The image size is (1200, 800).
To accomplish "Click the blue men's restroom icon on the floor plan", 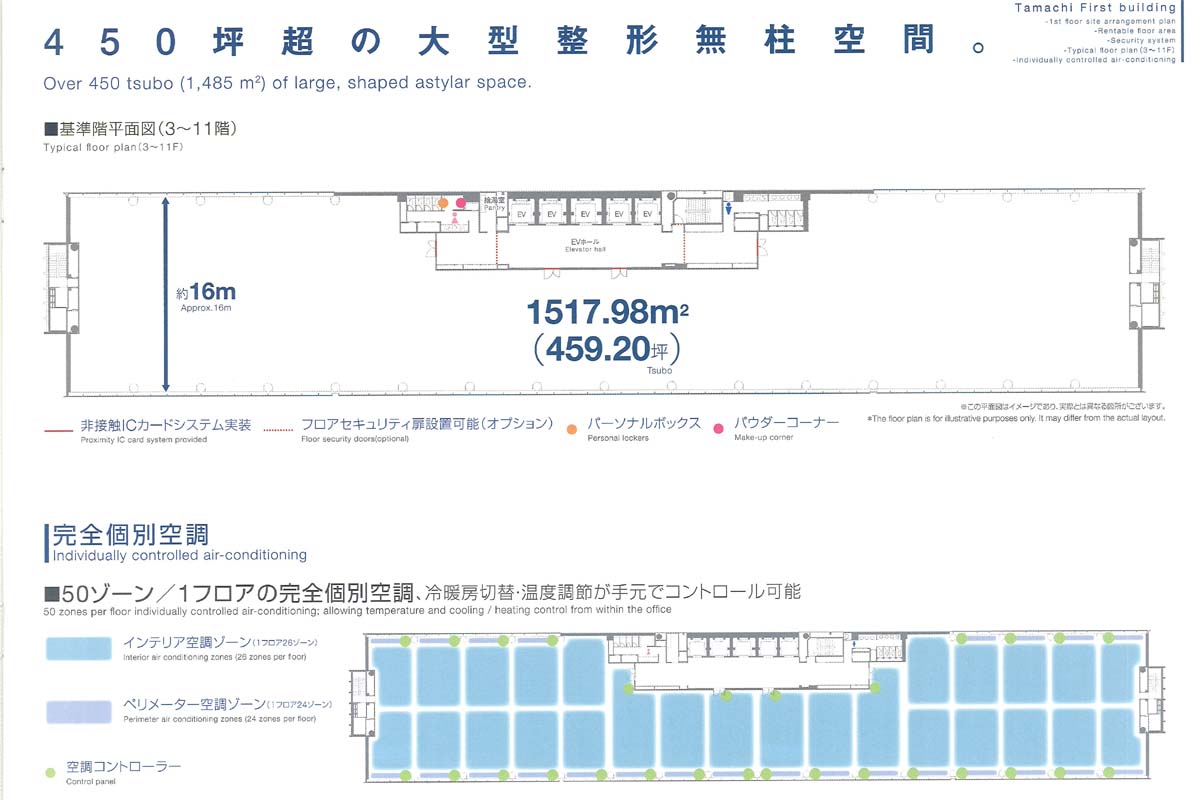I will coord(728,208).
